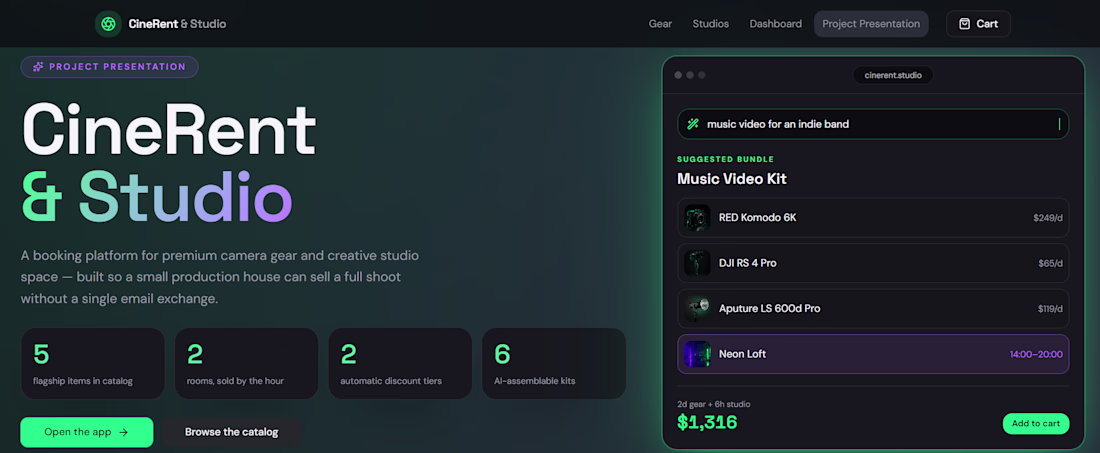Click the Add to cart button

point(1035,423)
